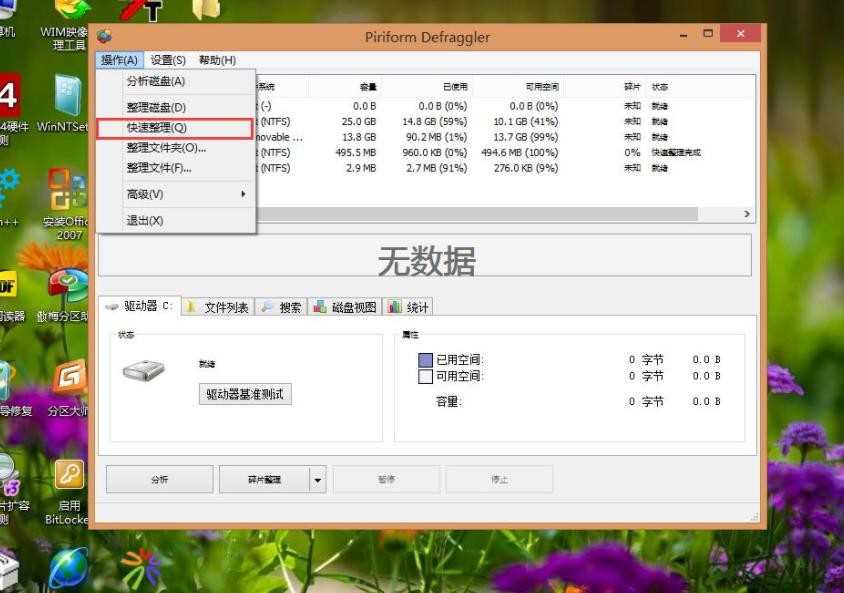
Task: Click the drive list scrollbar right arrow
Action: click(747, 214)
